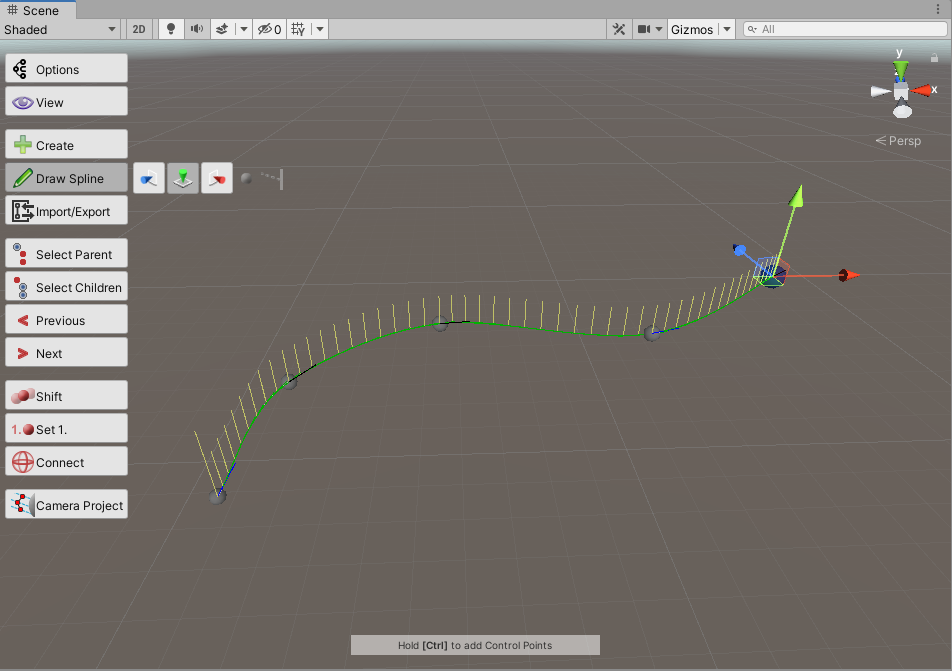Open the Import/Export tool
952x671 pixels.
(66, 210)
